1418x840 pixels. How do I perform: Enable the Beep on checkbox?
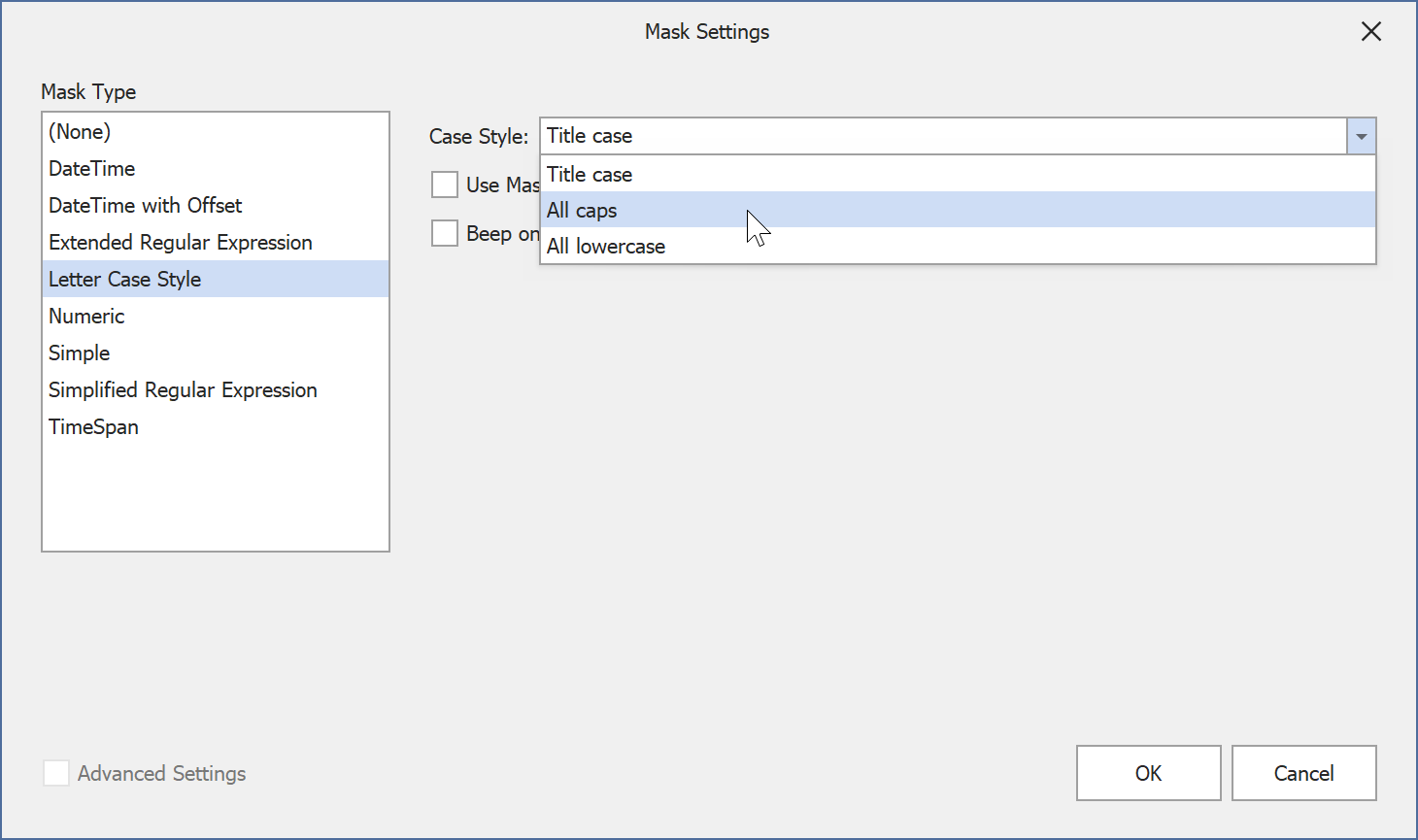445,233
